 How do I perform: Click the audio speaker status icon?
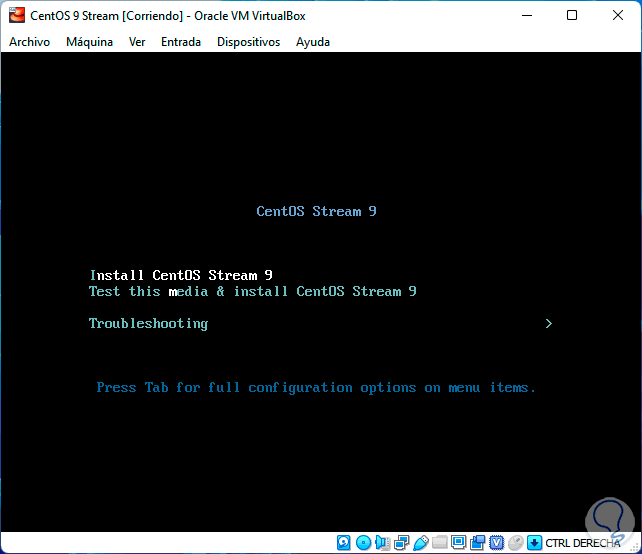[x=382, y=543]
